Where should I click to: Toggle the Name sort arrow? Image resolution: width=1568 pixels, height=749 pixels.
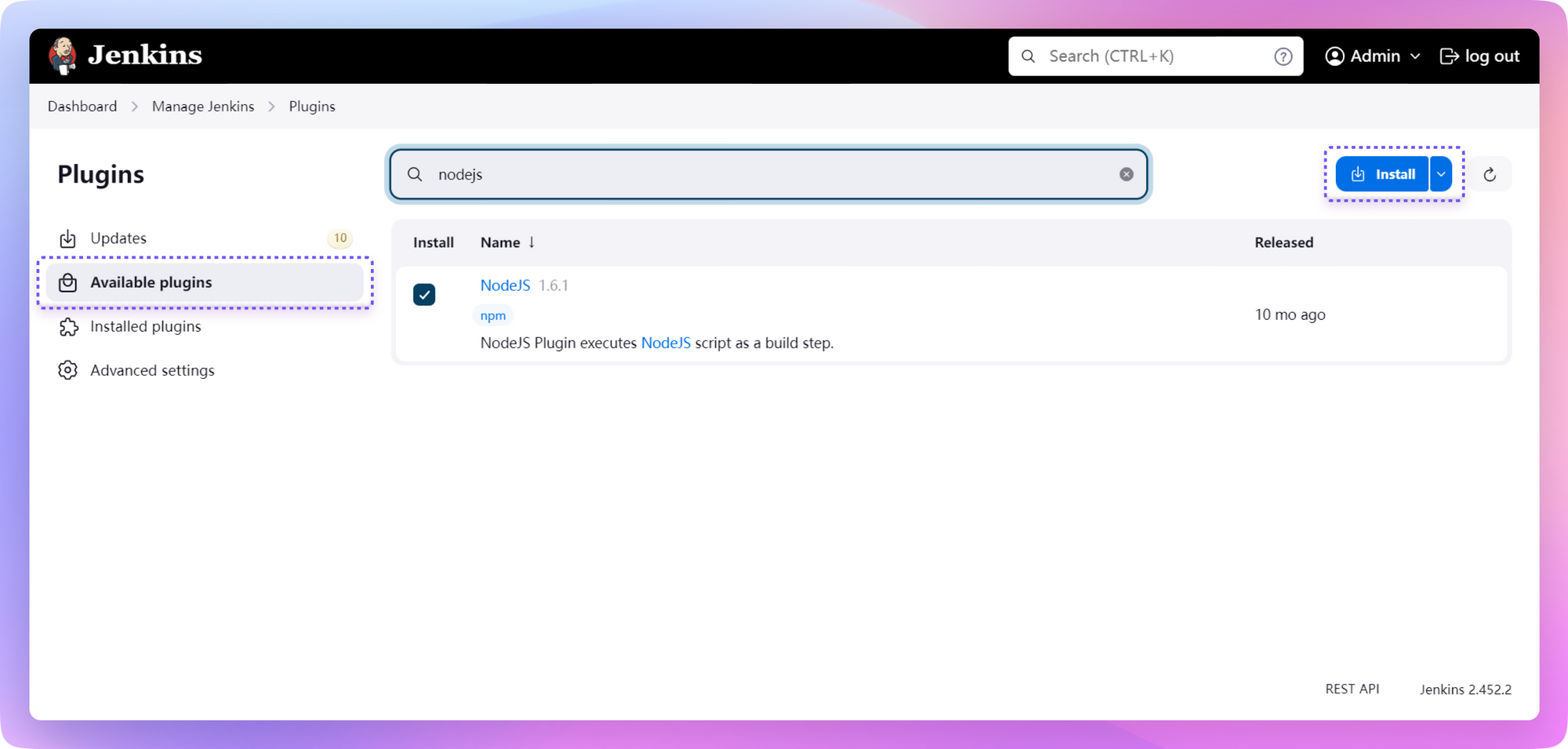point(532,242)
